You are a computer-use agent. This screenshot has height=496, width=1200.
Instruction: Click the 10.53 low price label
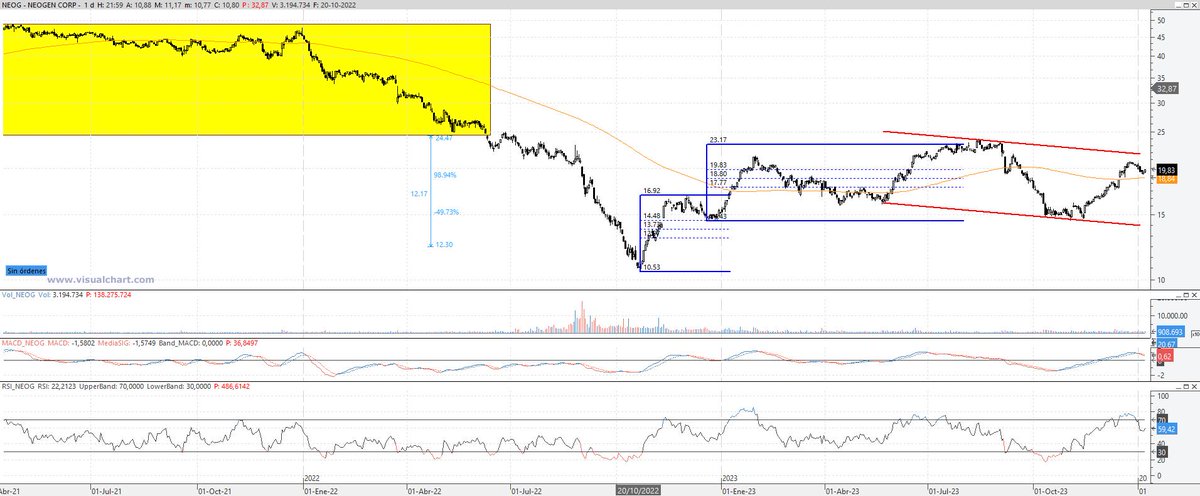pyautogui.click(x=651, y=267)
